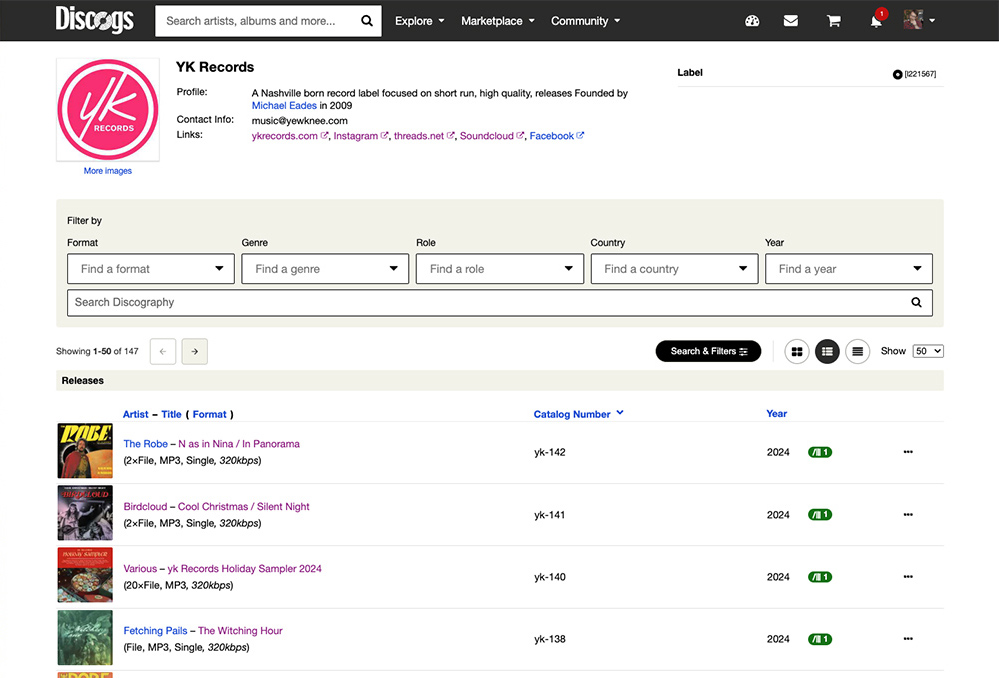Image resolution: width=999 pixels, height=678 pixels.
Task: Open yk Records Holiday Sampler 2024 release
Action: [x=245, y=568]
